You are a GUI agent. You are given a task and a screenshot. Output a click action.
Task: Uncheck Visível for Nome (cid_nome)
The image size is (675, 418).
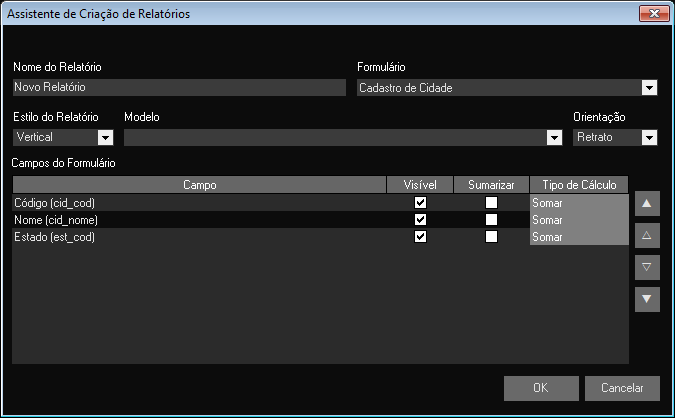coord(420,219)
